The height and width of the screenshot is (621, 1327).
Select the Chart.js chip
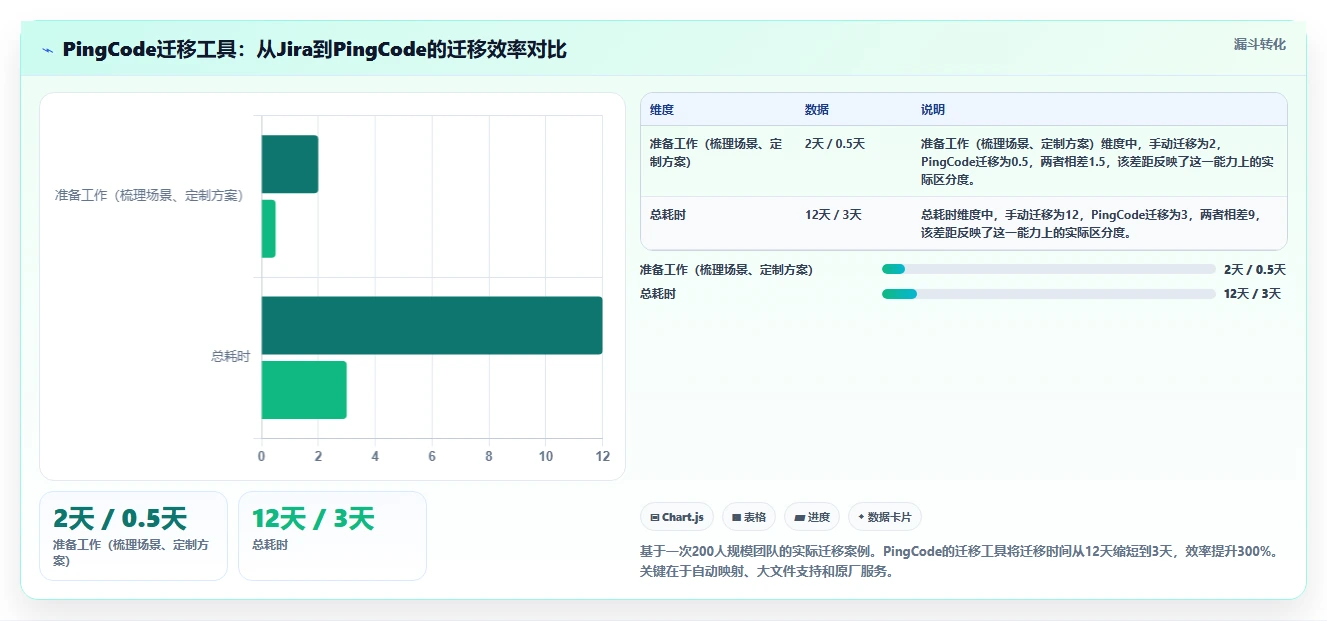(677, 517)
